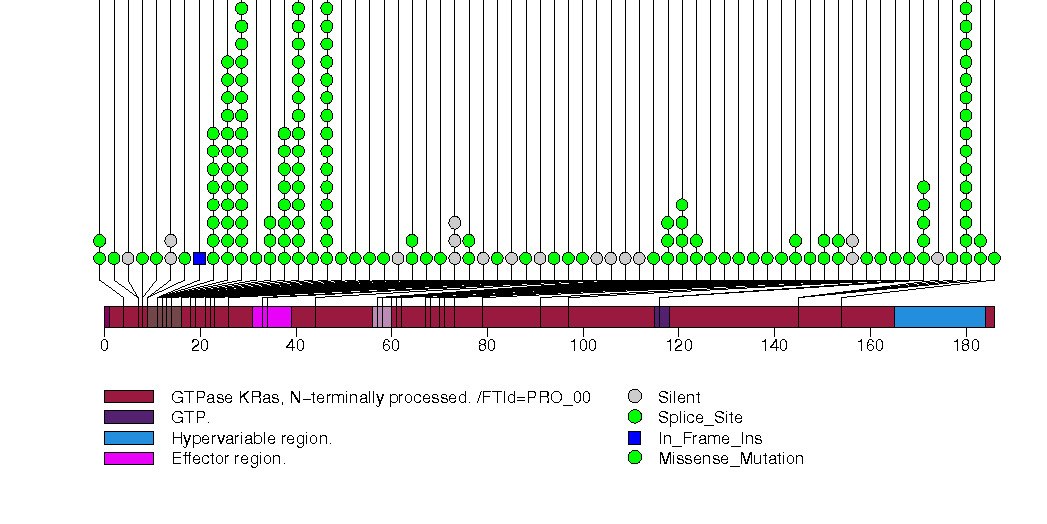Click the Missense_Mutation green circle in legend
The height and width of the screenshot is (524, 1047).
pyautogui.click(x=634, y=458)
